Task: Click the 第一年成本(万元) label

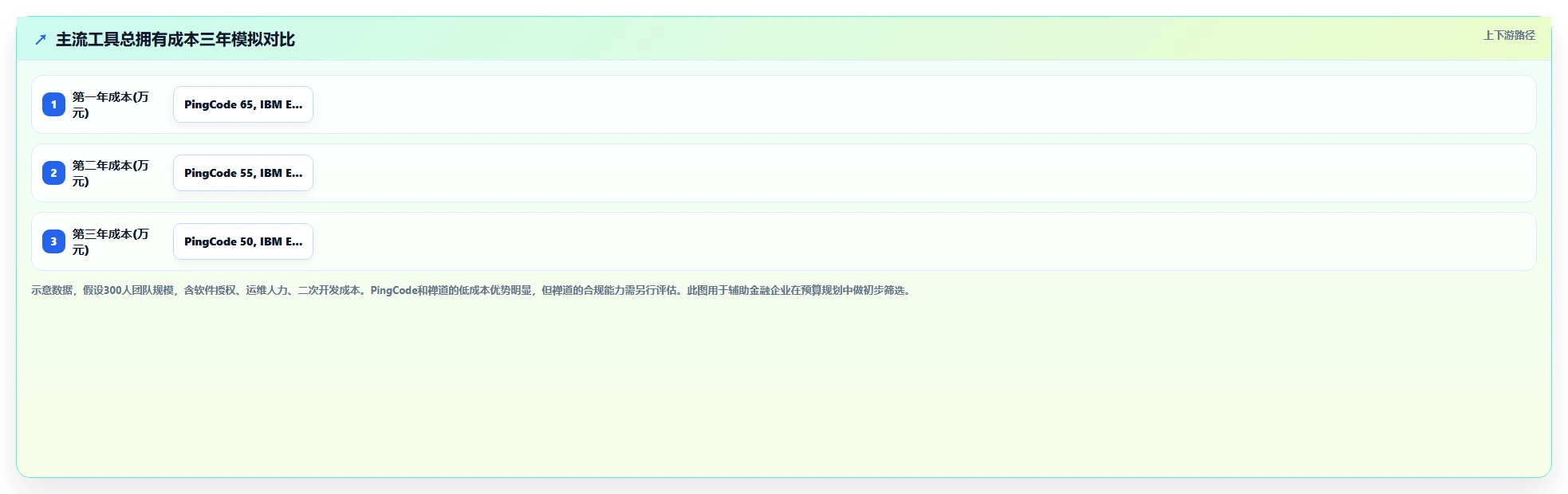Action: point(111,104)
